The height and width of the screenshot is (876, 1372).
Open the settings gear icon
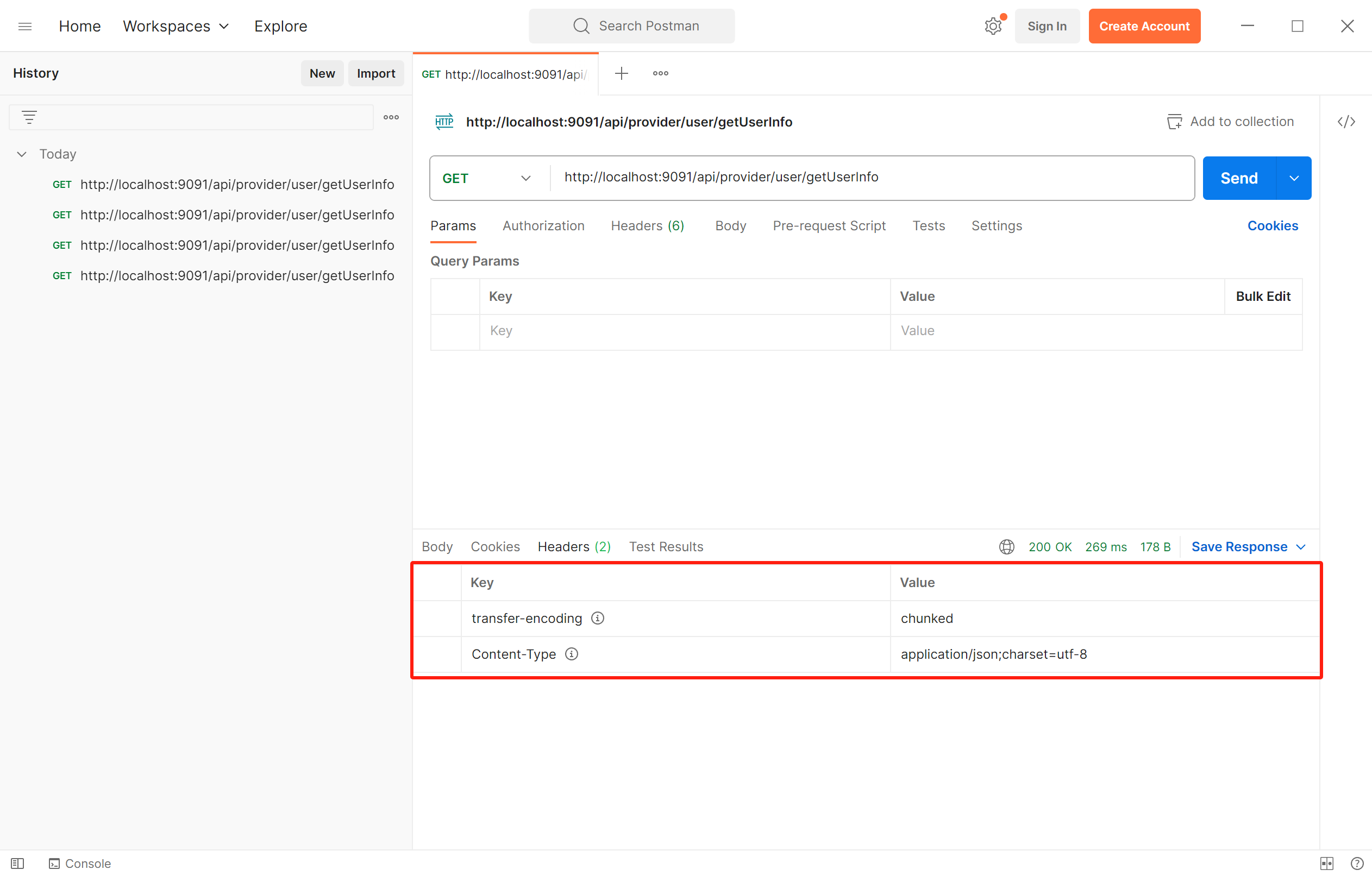993,26
